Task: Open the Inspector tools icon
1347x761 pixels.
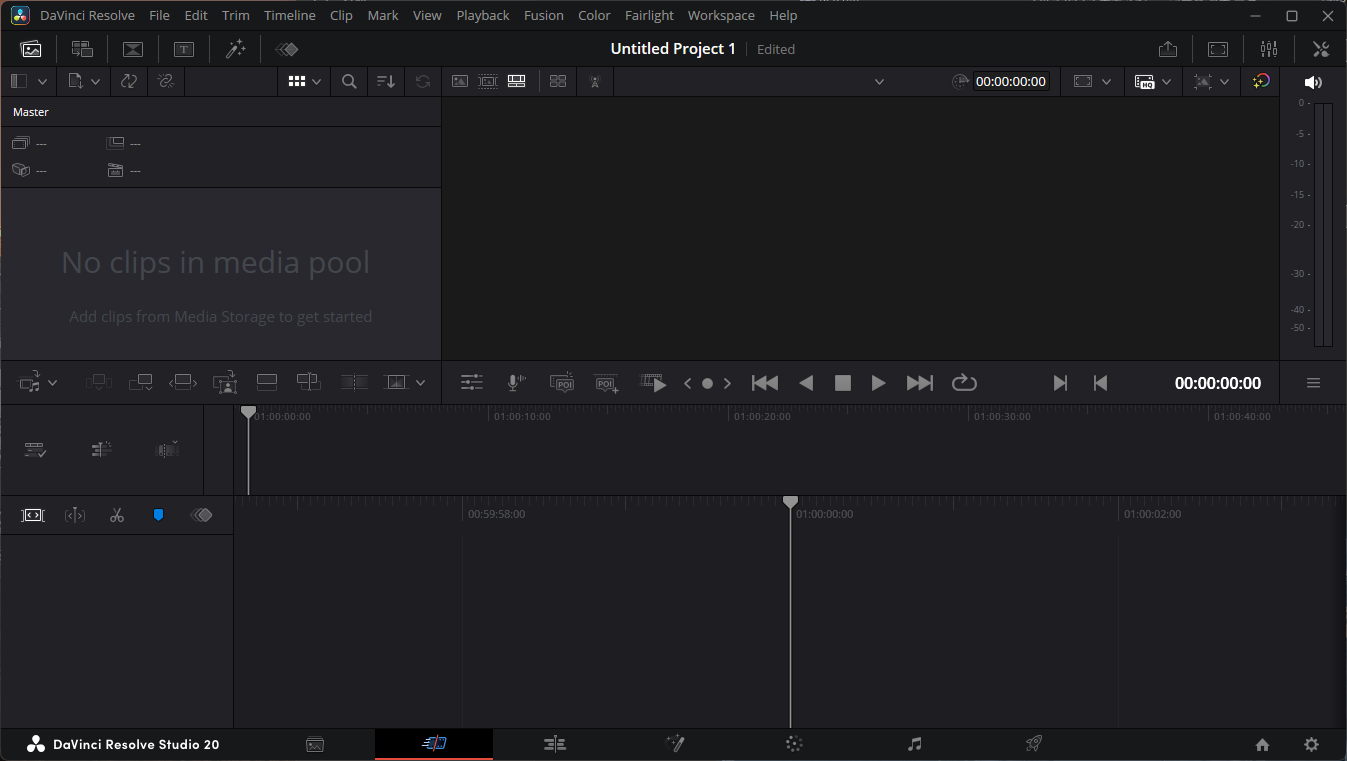Action: point(1320,49)
